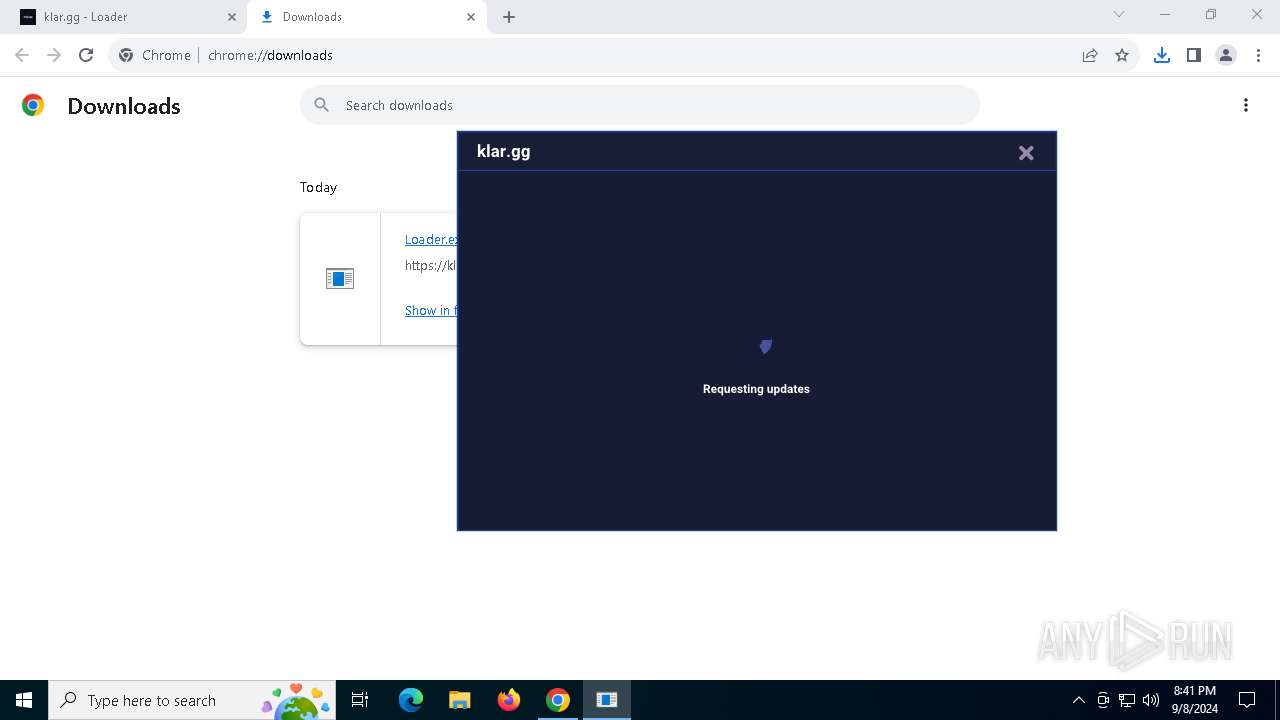1280x720 pixels.
Task: Go back to the previous page
Action: (x=22, y=55)
